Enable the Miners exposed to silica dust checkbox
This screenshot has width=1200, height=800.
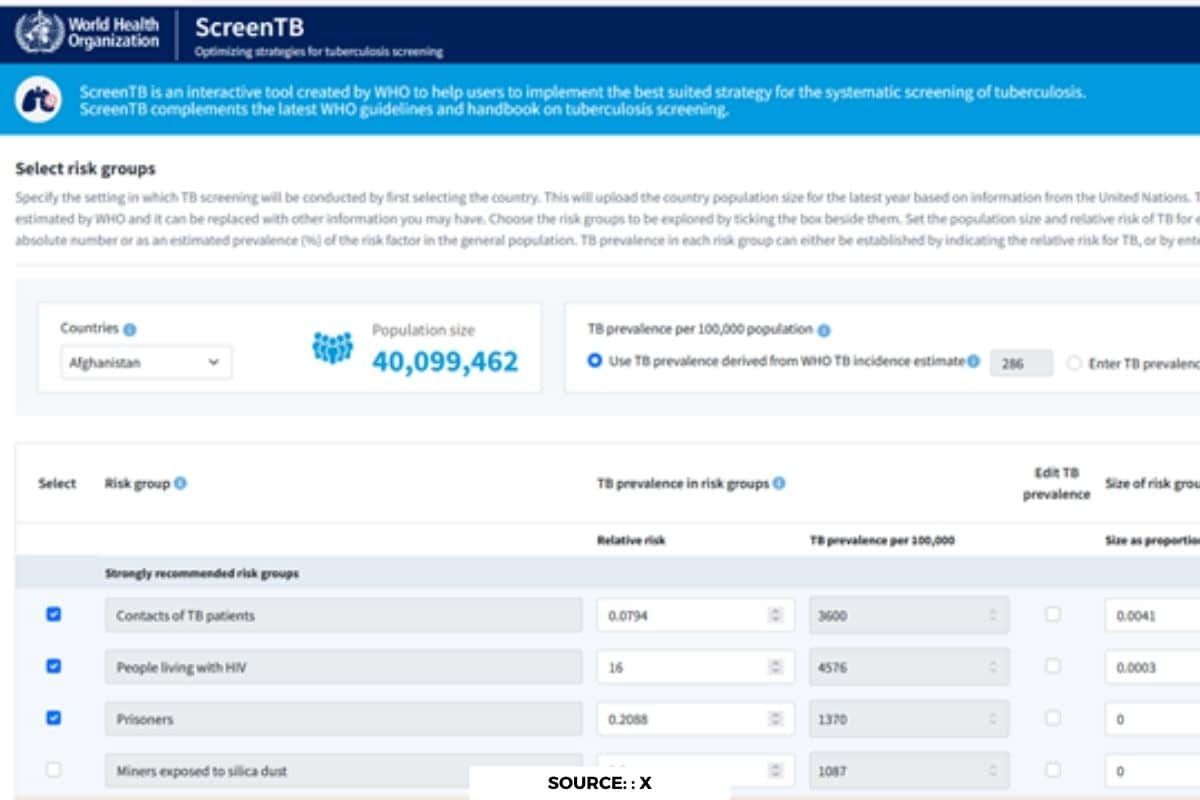tap(53, 770)
